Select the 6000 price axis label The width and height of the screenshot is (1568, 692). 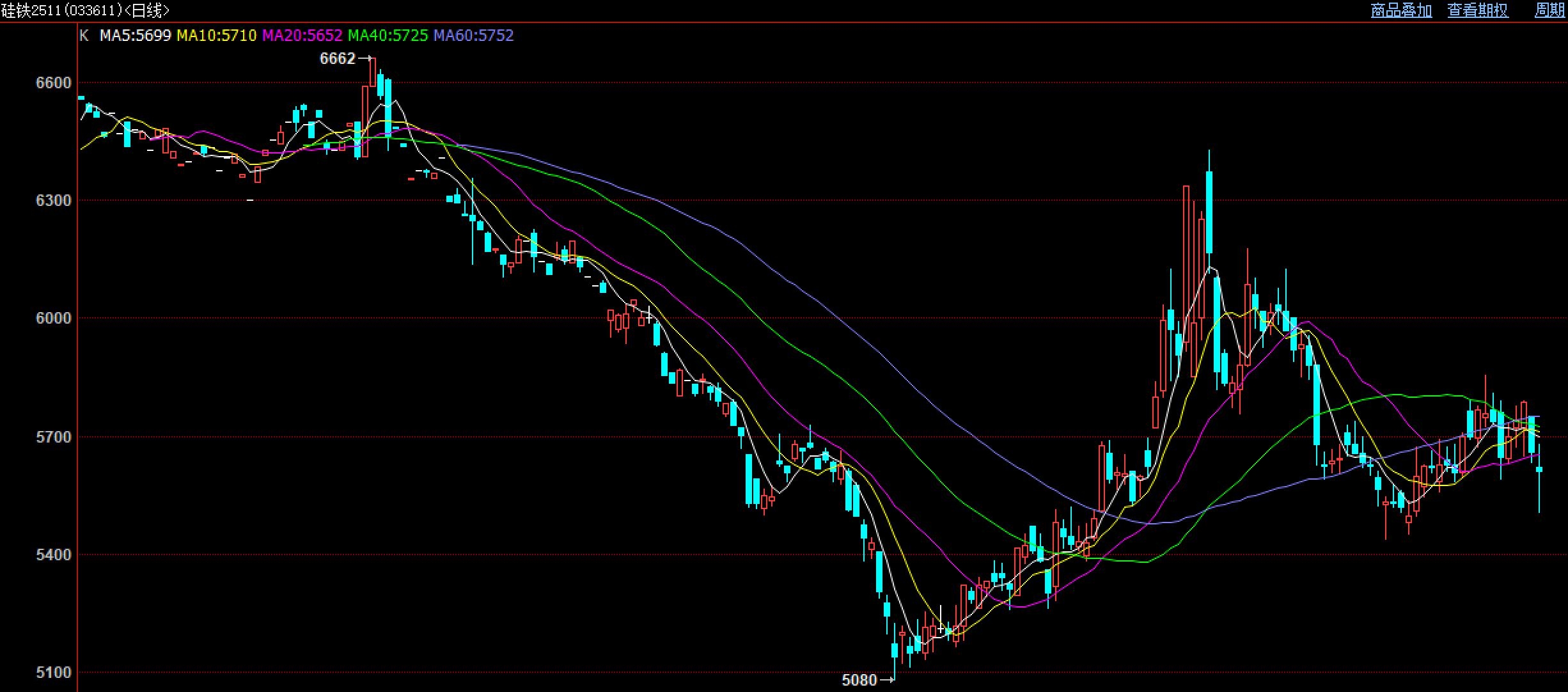click(54, 318)
